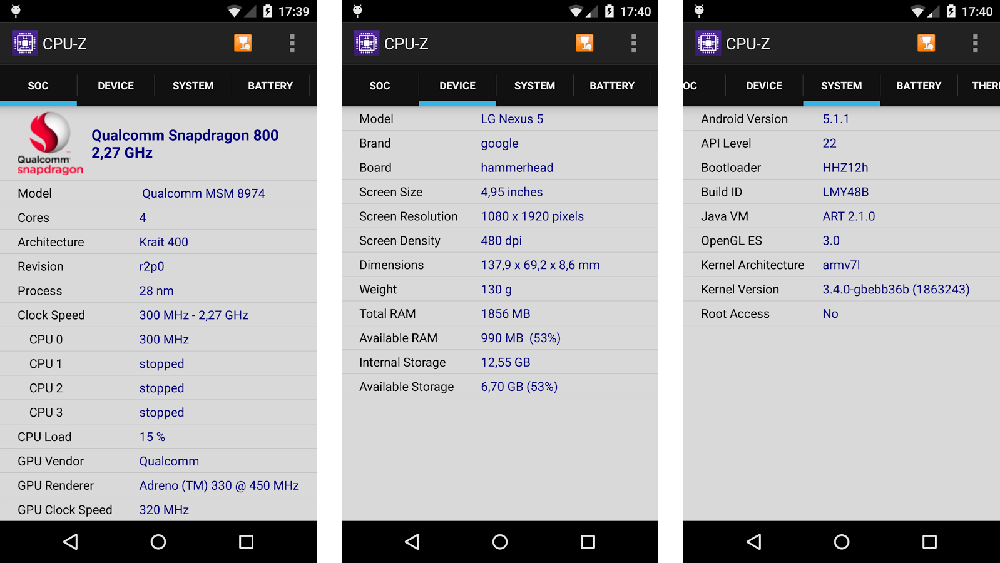The height and width of the screenshot is (563, 1000).
Task: Open the overflow menu in middle screen
Action: click(633, 43)
